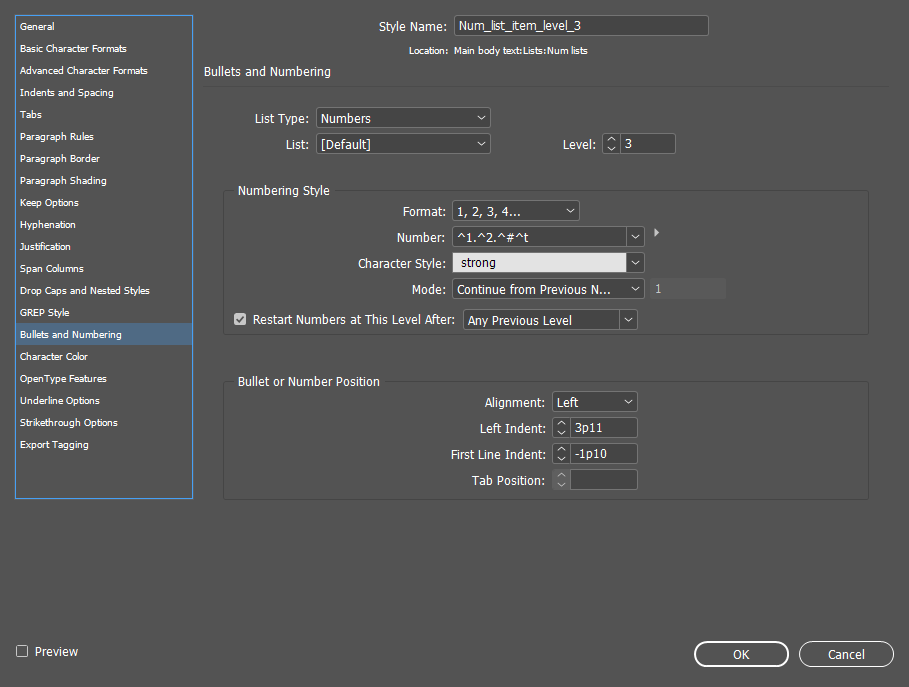This screenshot has height=687, width=909.
Task: Click the Level stepper up arrow
Action: [611, 139]
